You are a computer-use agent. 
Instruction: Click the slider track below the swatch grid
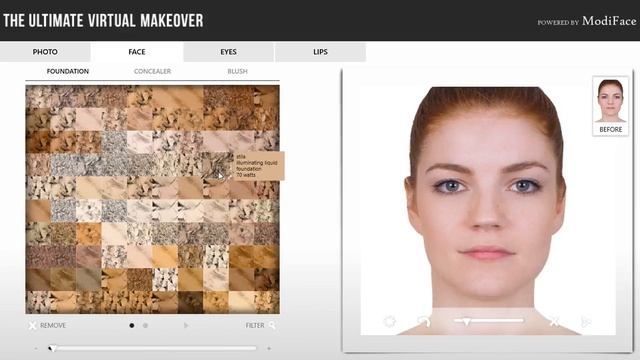(153, 349)
